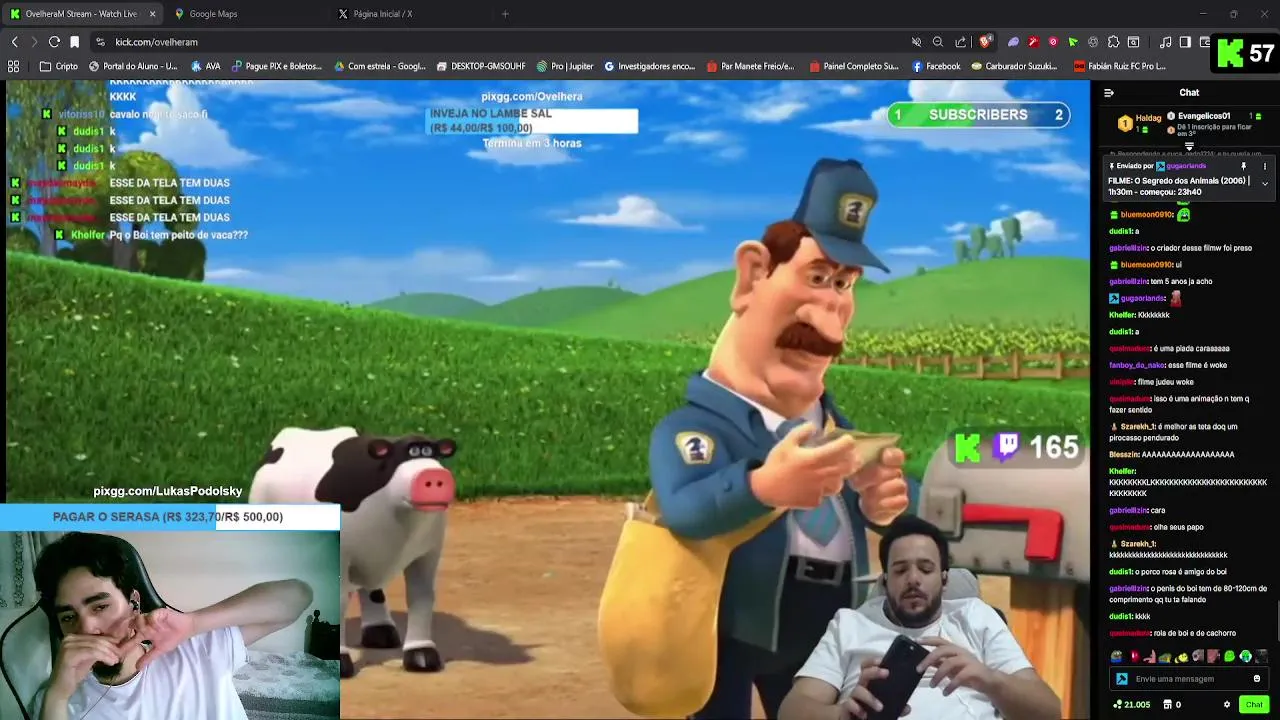The height and width of the screenshot is (720, 1280).
Task: Click username gugaorlands in pinned message
Action: [1186, 166]
